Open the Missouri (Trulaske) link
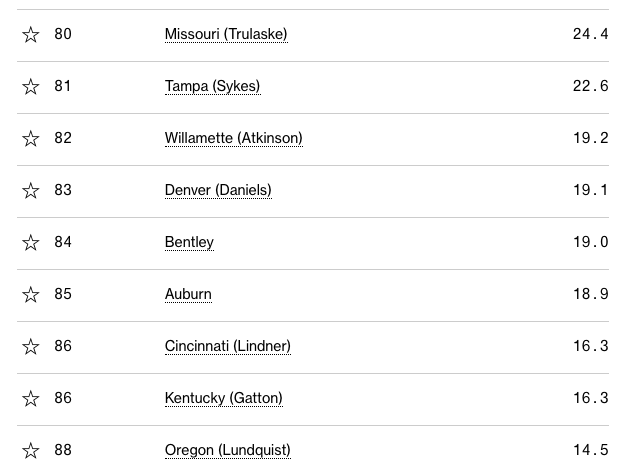The width and height of the screenshot is (630, 470). click(x=226, y=35)
